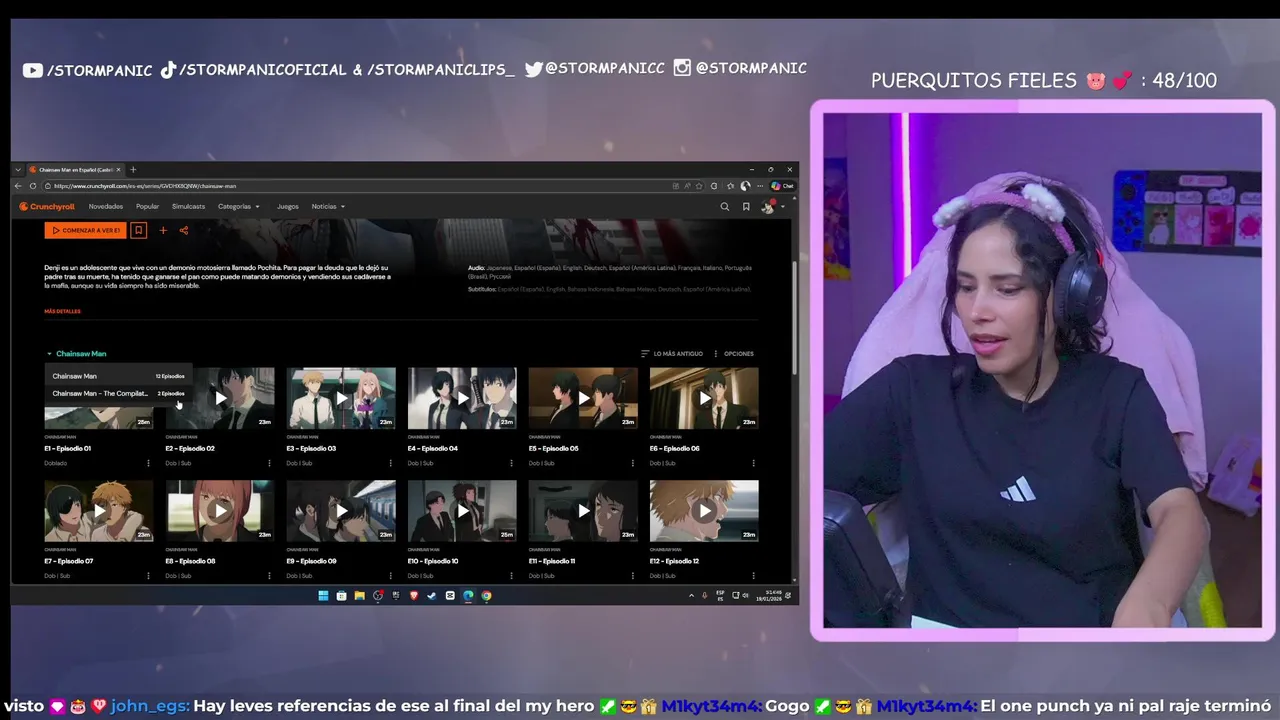
Task: Expand the Noticias dropdown
Action: coord(328,207)
